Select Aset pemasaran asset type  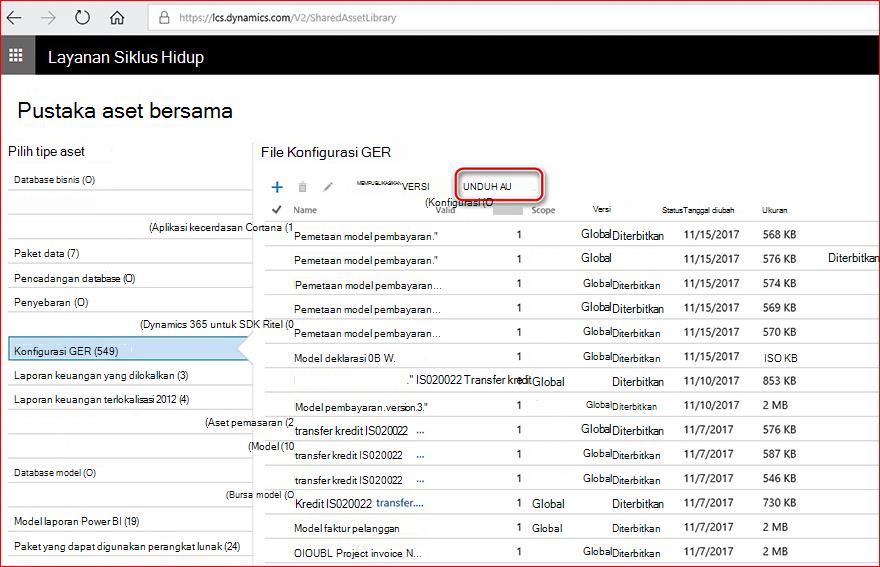tap(249, 423)
